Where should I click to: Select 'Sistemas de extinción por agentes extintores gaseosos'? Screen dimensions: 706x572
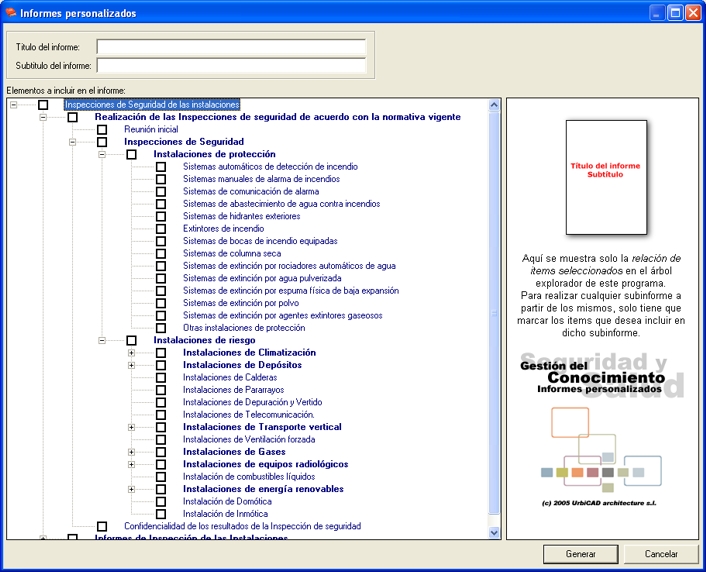282,315
